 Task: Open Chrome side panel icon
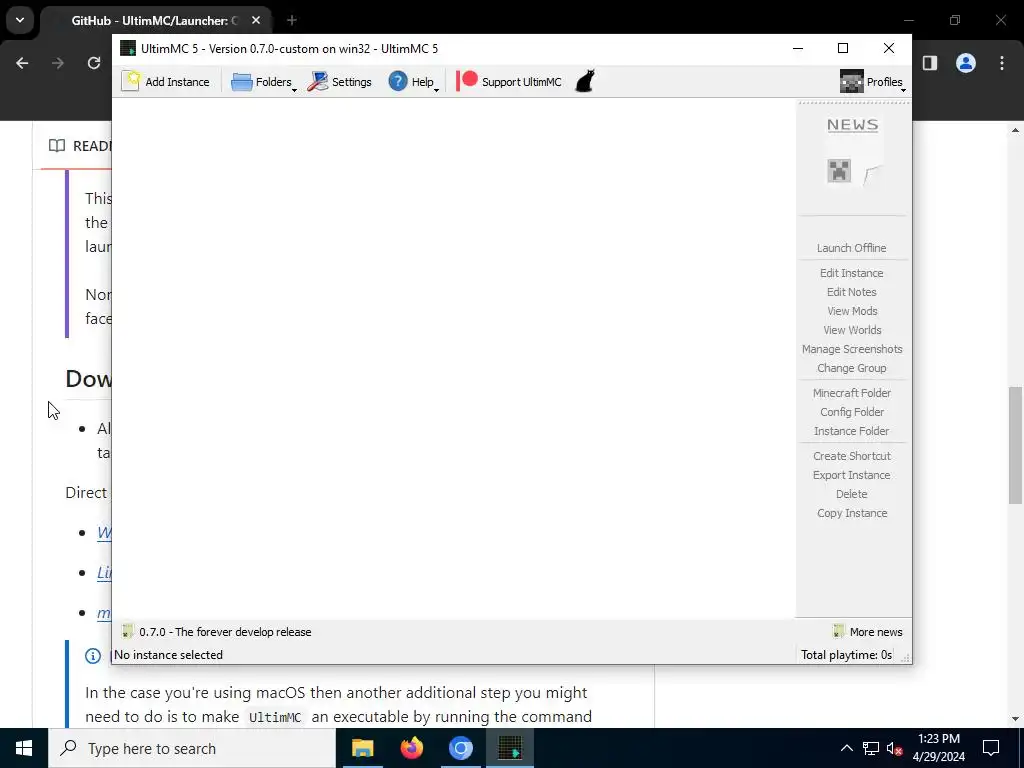pos(930,63)
